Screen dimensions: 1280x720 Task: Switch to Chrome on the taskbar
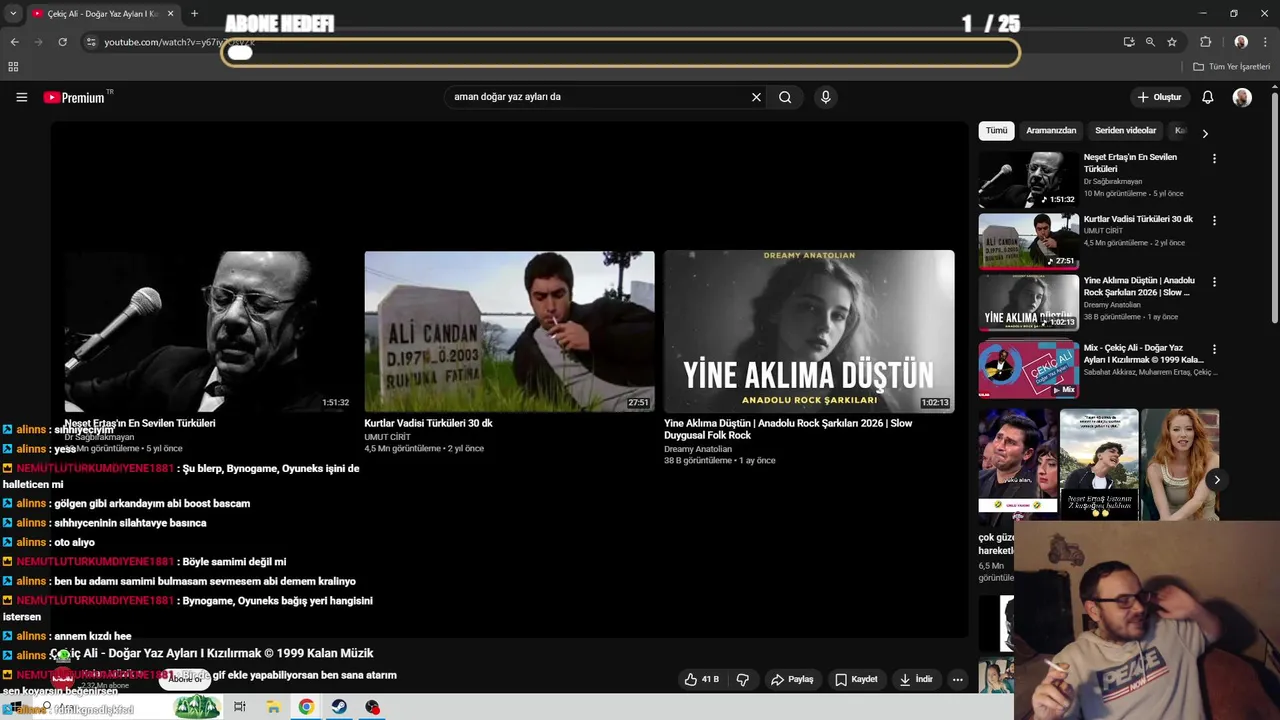tap(306, 707)
